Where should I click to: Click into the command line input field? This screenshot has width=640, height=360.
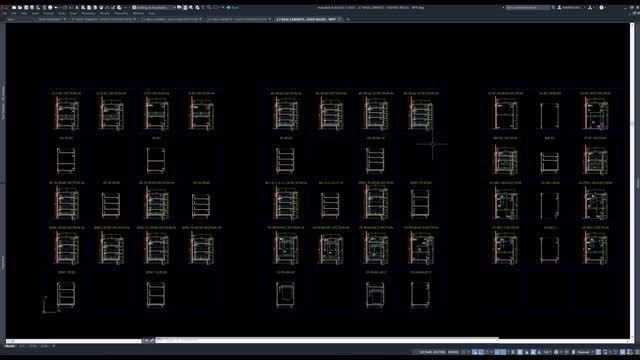pos(327,340)
